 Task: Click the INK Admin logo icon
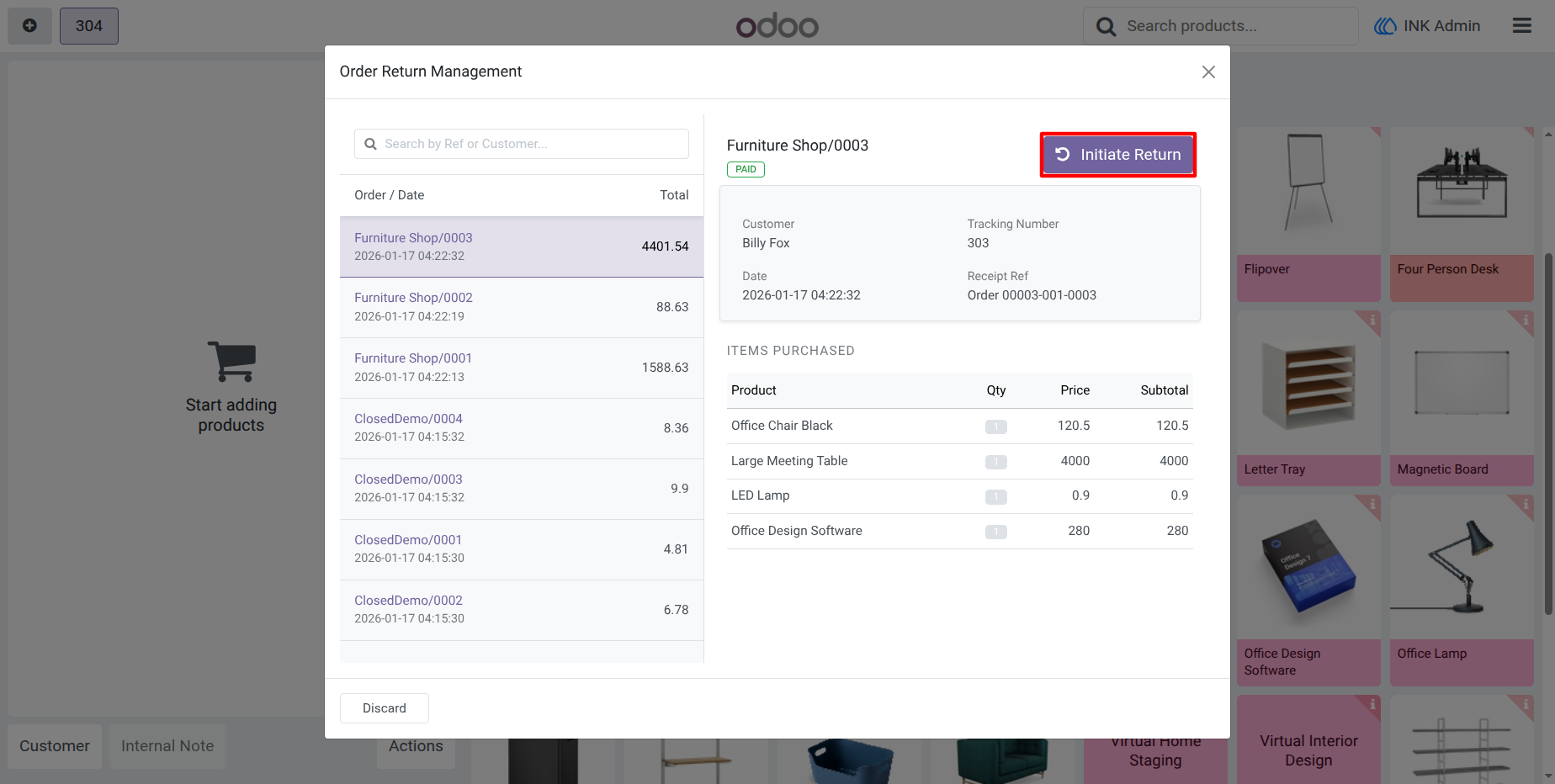1385,26
